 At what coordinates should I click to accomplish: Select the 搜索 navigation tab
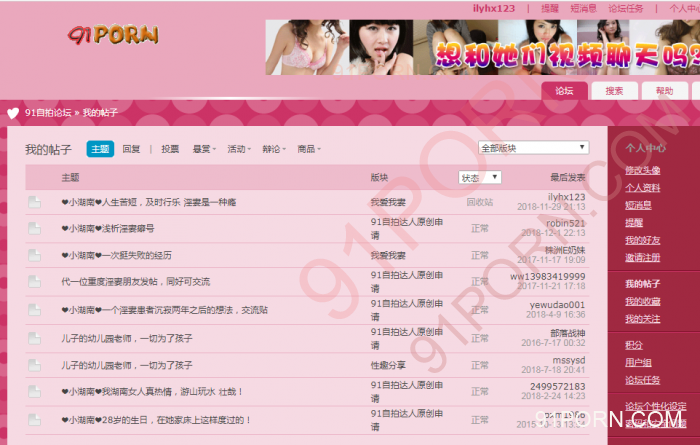(614, 91)
